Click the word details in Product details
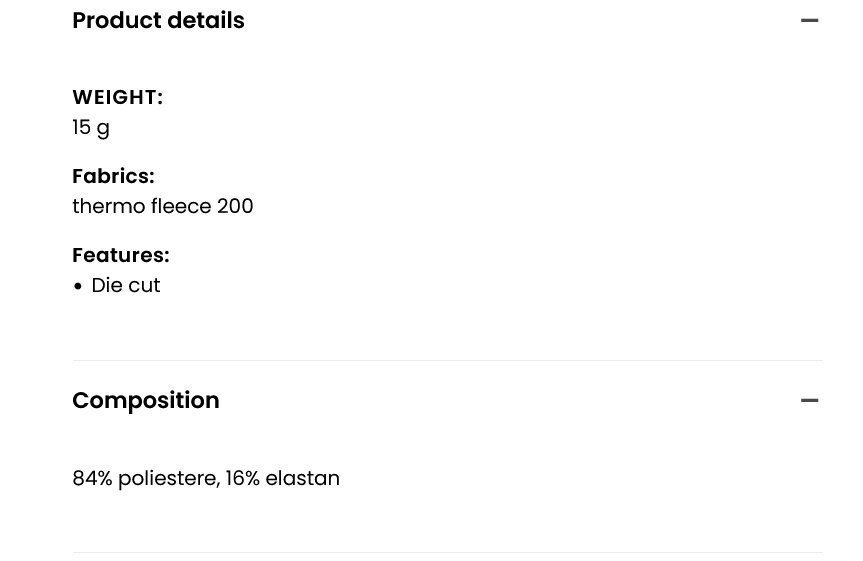The height and width of the screenshot is (561, 863). coord(206,21)
